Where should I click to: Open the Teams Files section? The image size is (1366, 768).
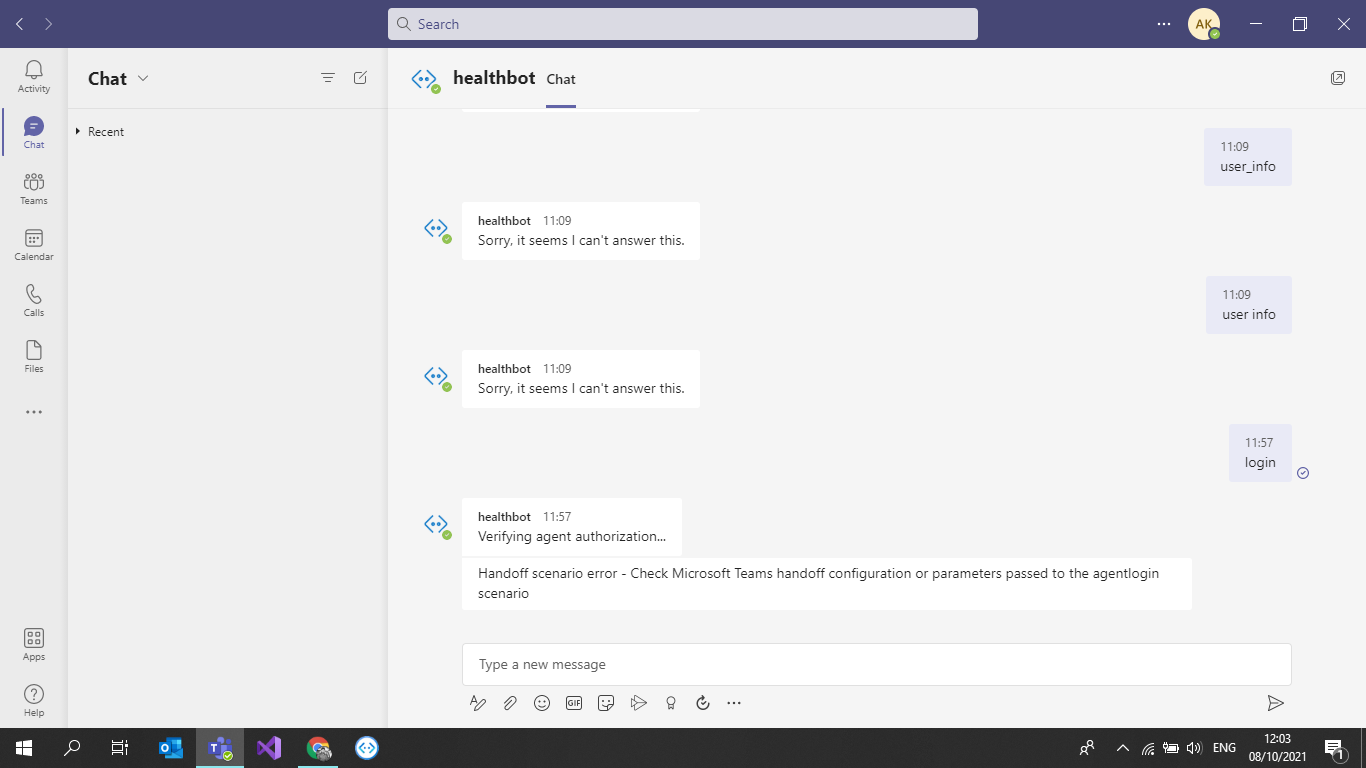point(33,355)
